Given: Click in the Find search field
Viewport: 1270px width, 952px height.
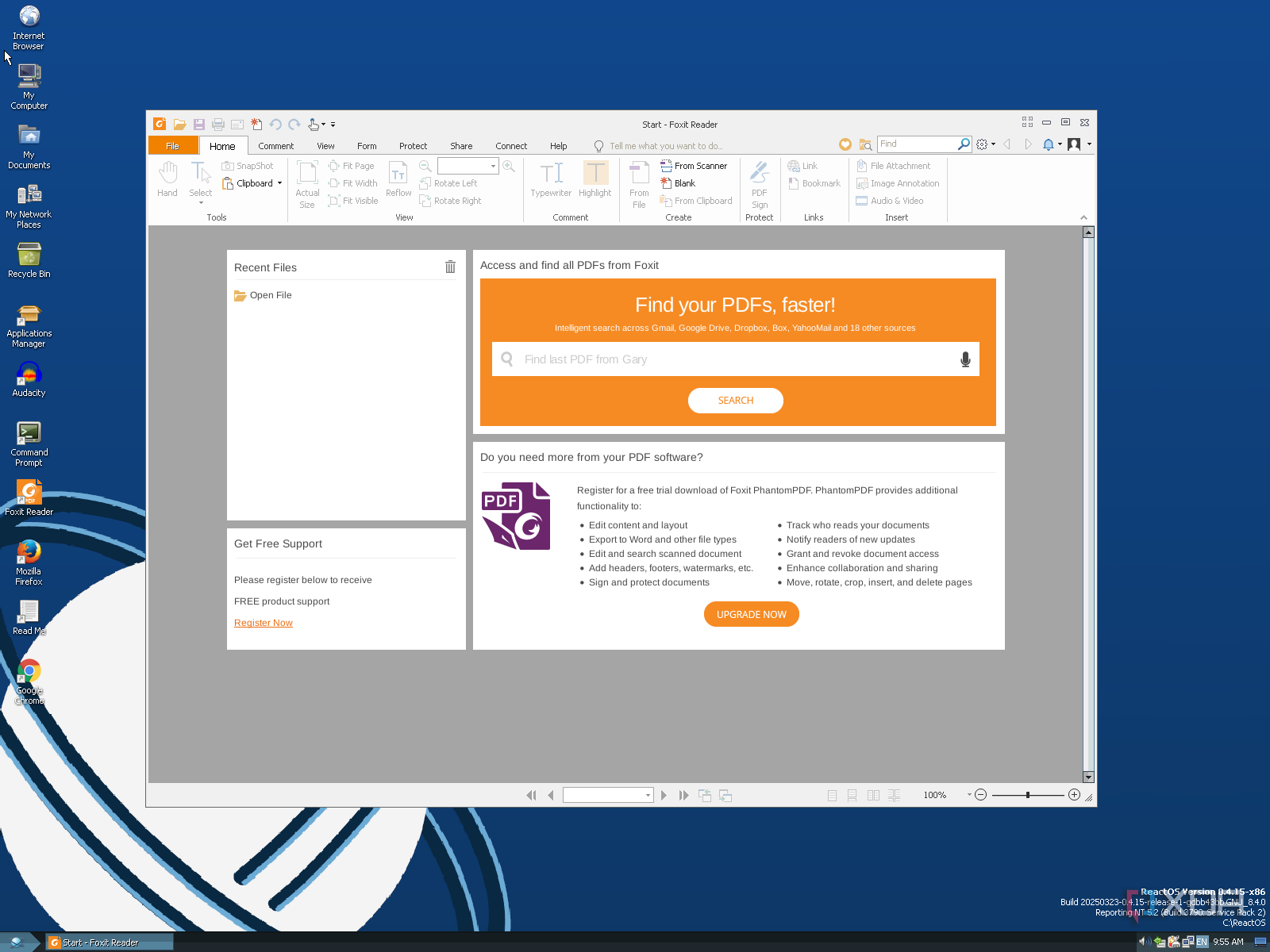Looking at the screenshot, I should pyautogui.click(x=917, y=144).
